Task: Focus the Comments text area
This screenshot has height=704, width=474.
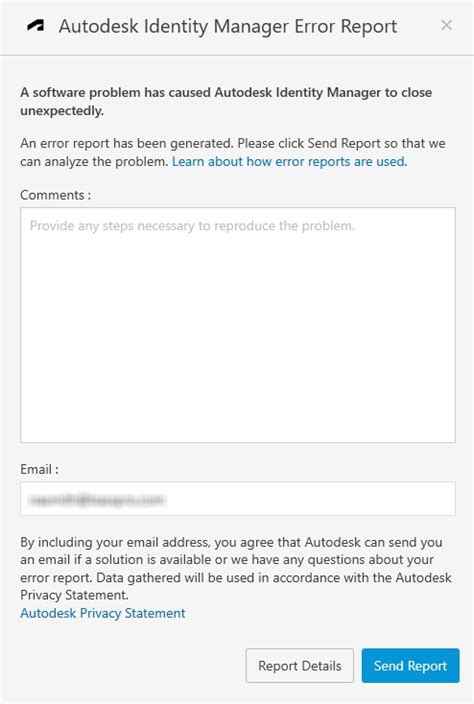Action: [x=238, y=325]
